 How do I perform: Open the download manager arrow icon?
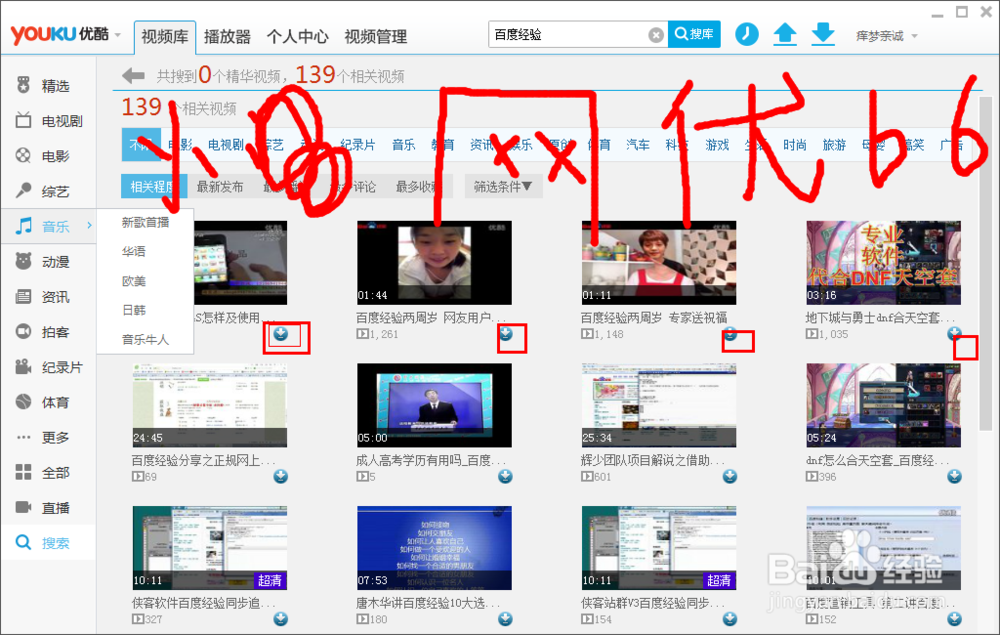coord(823,34)
